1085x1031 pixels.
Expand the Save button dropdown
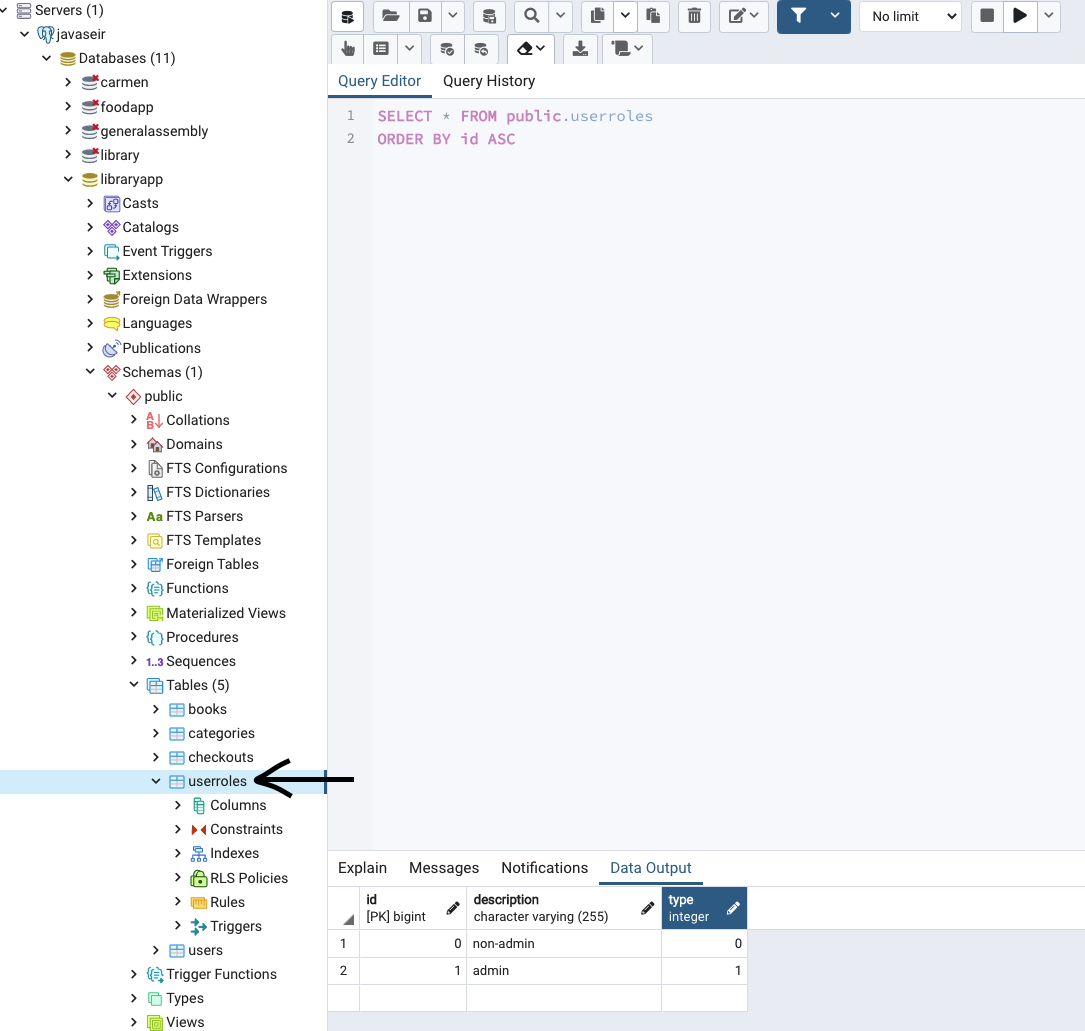(x=455, y=16)
